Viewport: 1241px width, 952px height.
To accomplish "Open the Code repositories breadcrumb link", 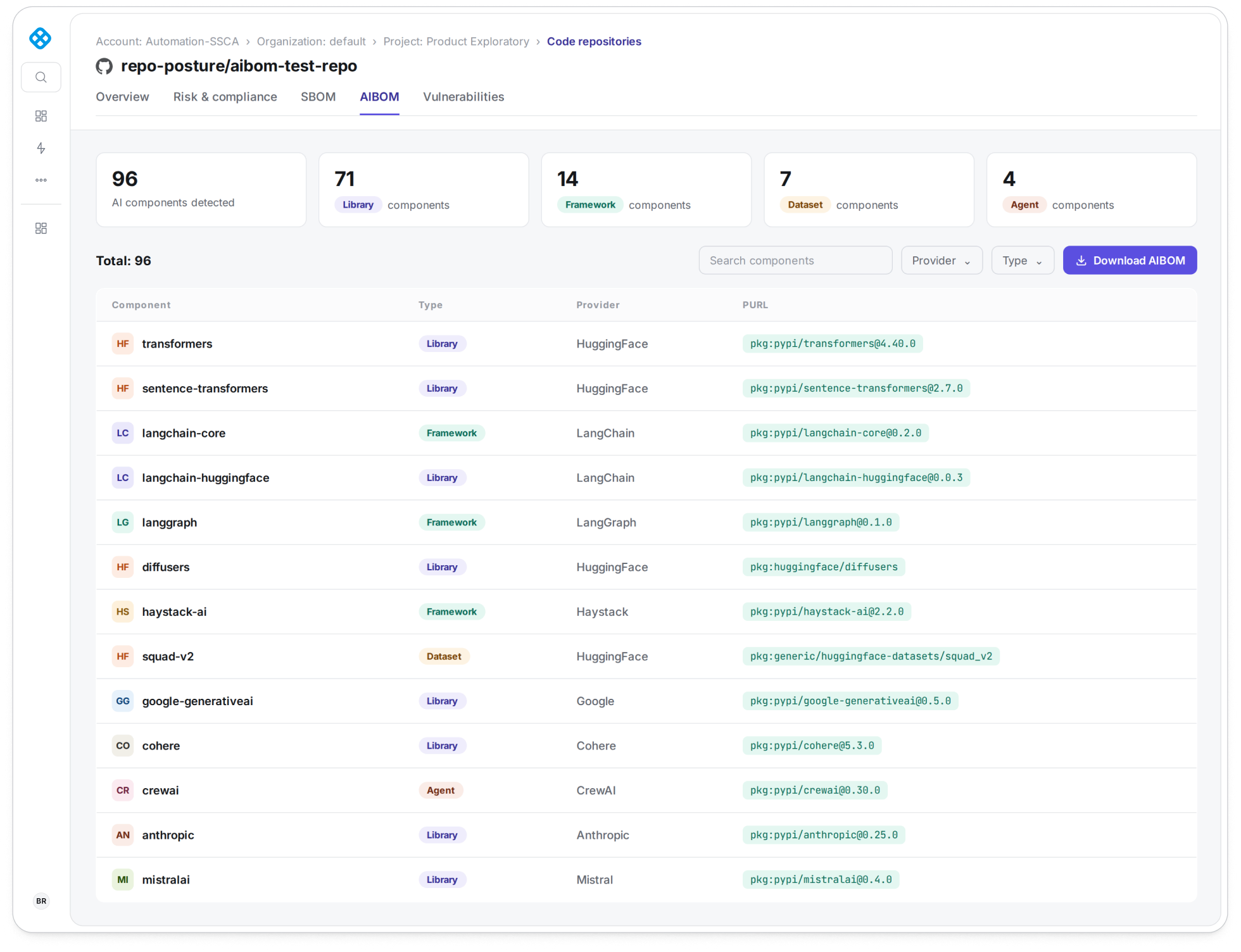I will pos(594,41).
